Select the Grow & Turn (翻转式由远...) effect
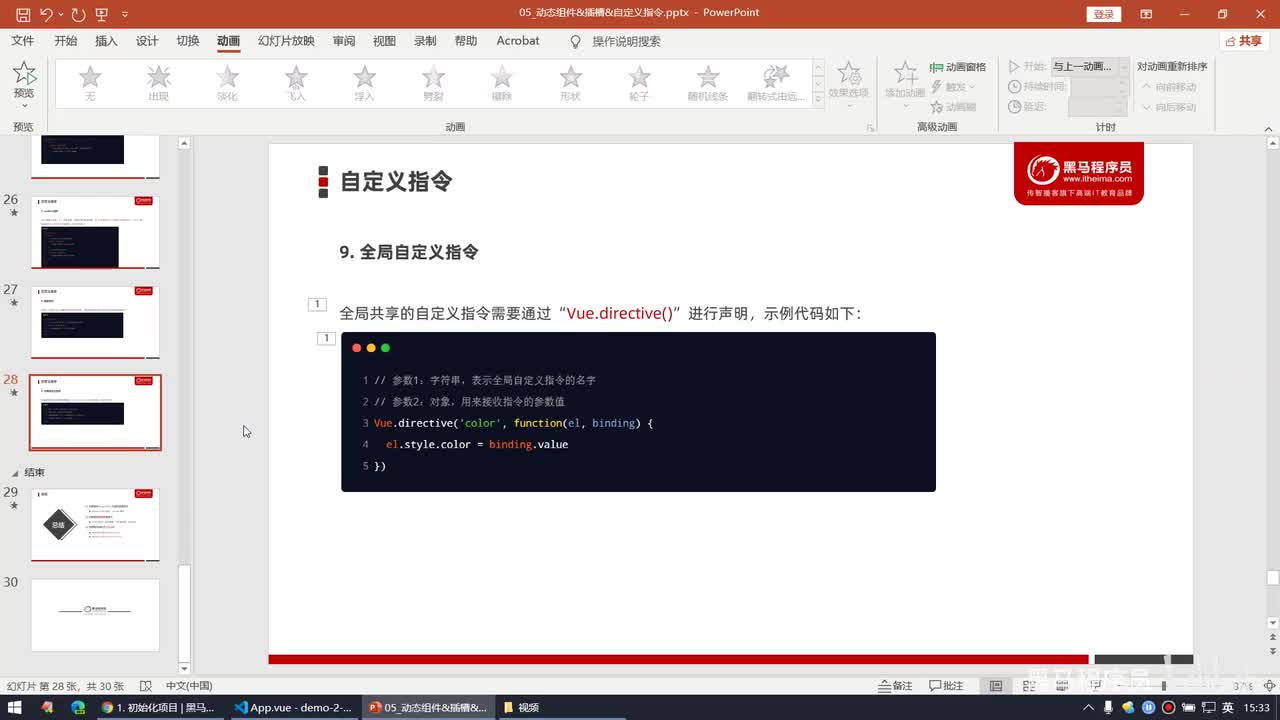Image resolution: width=1280 pixels, height=720 pixels. tap(776, 82)
